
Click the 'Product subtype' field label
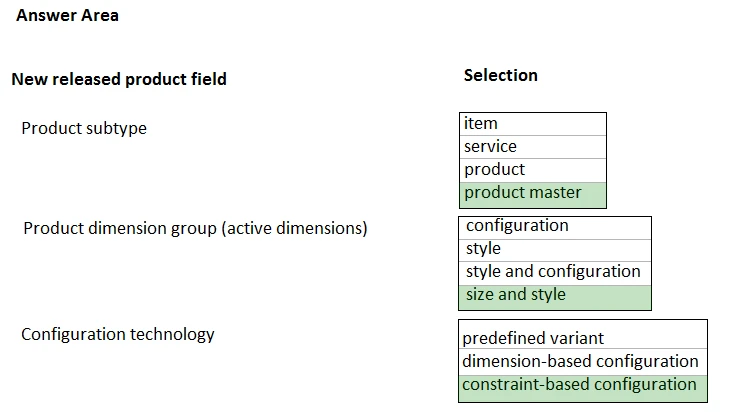84,129
